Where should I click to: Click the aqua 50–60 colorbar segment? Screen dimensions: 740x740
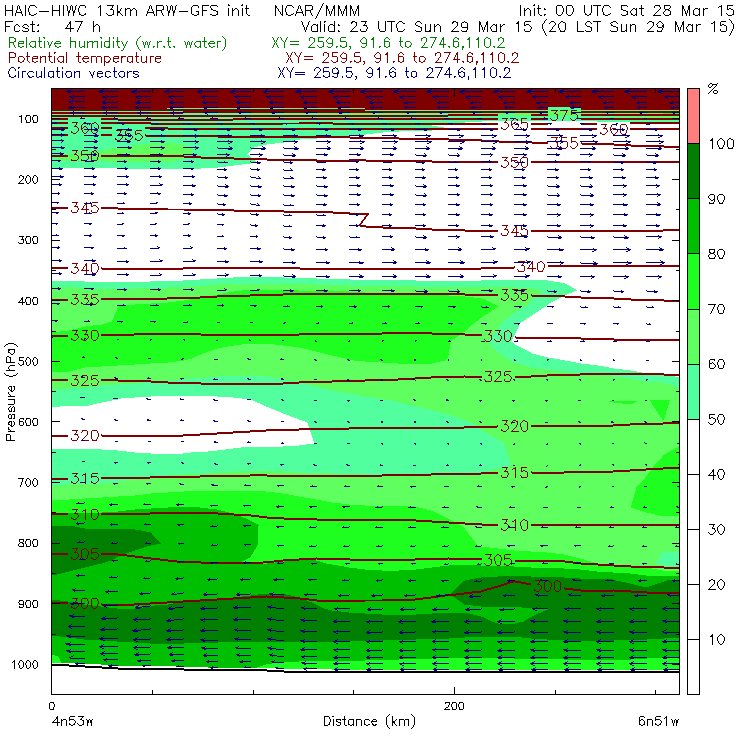[693, 392]
